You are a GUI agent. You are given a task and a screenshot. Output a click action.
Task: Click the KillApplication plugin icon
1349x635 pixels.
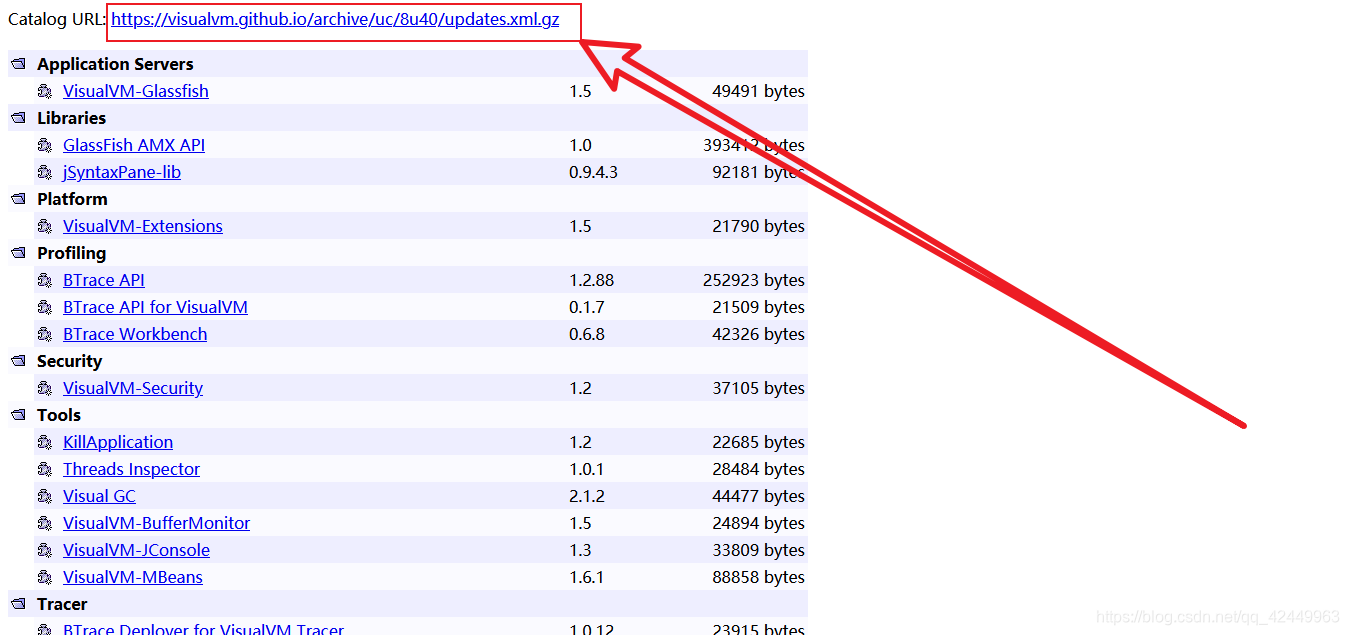coord(45,442)
